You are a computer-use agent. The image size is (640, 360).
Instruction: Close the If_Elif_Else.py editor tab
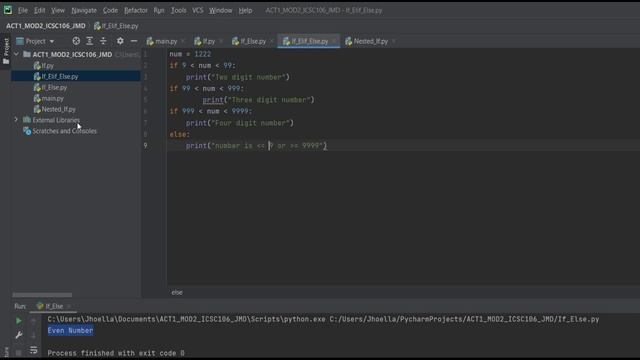tap(334, 41)
